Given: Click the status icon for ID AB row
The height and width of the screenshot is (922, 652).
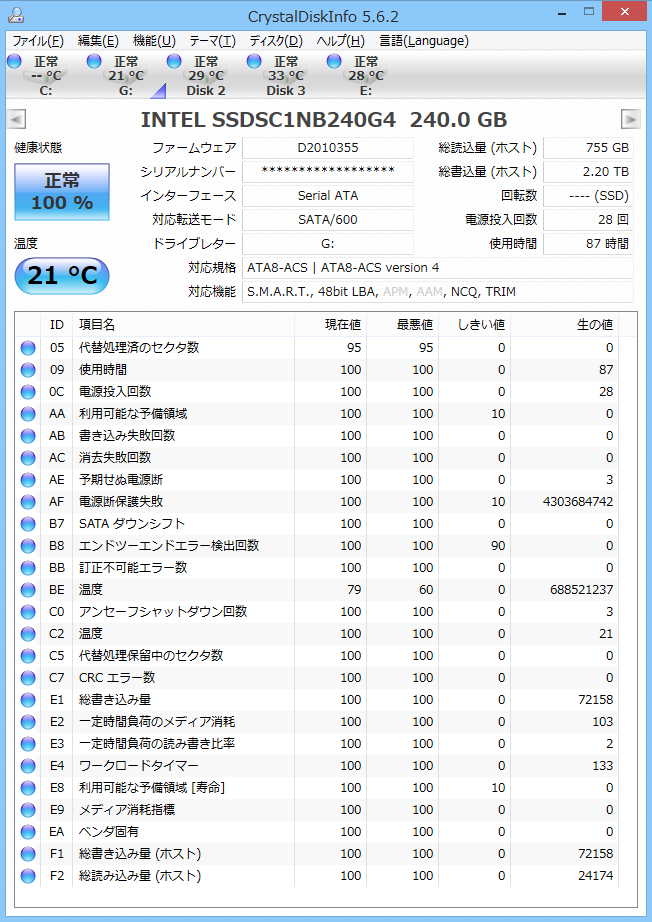Looking at the screenshot, I should 28,436.
